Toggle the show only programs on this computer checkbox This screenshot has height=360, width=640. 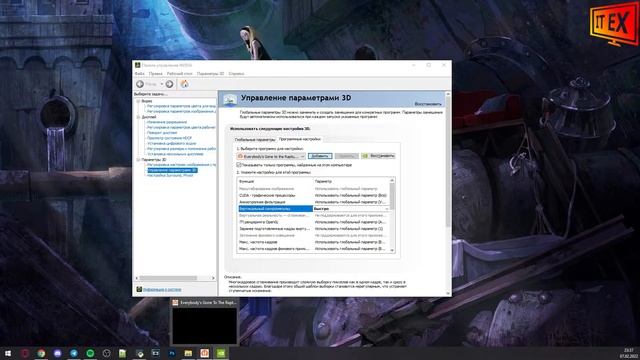pyautogui.click(x=239, y=165)
